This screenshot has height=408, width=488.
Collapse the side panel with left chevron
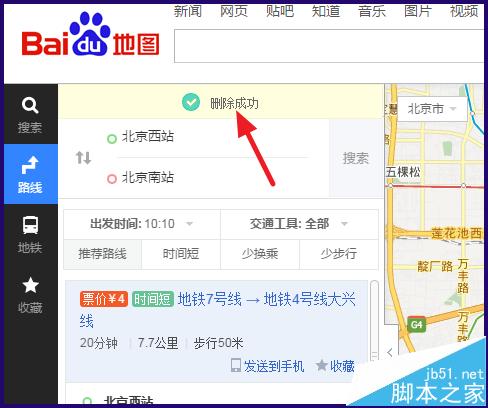[390, 352]
